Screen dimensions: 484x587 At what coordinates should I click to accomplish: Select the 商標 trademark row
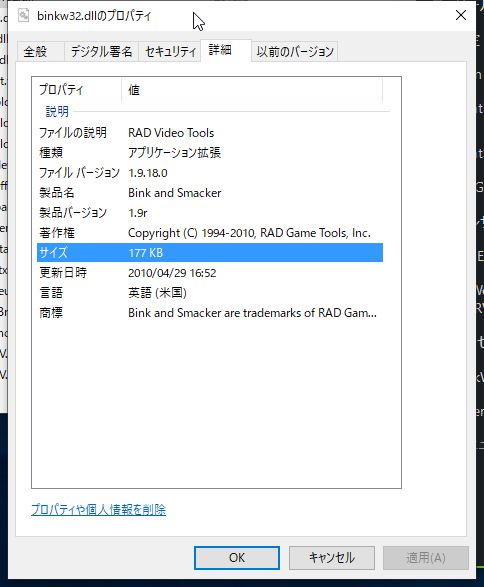pyautogui.click(x=210, y=313)
